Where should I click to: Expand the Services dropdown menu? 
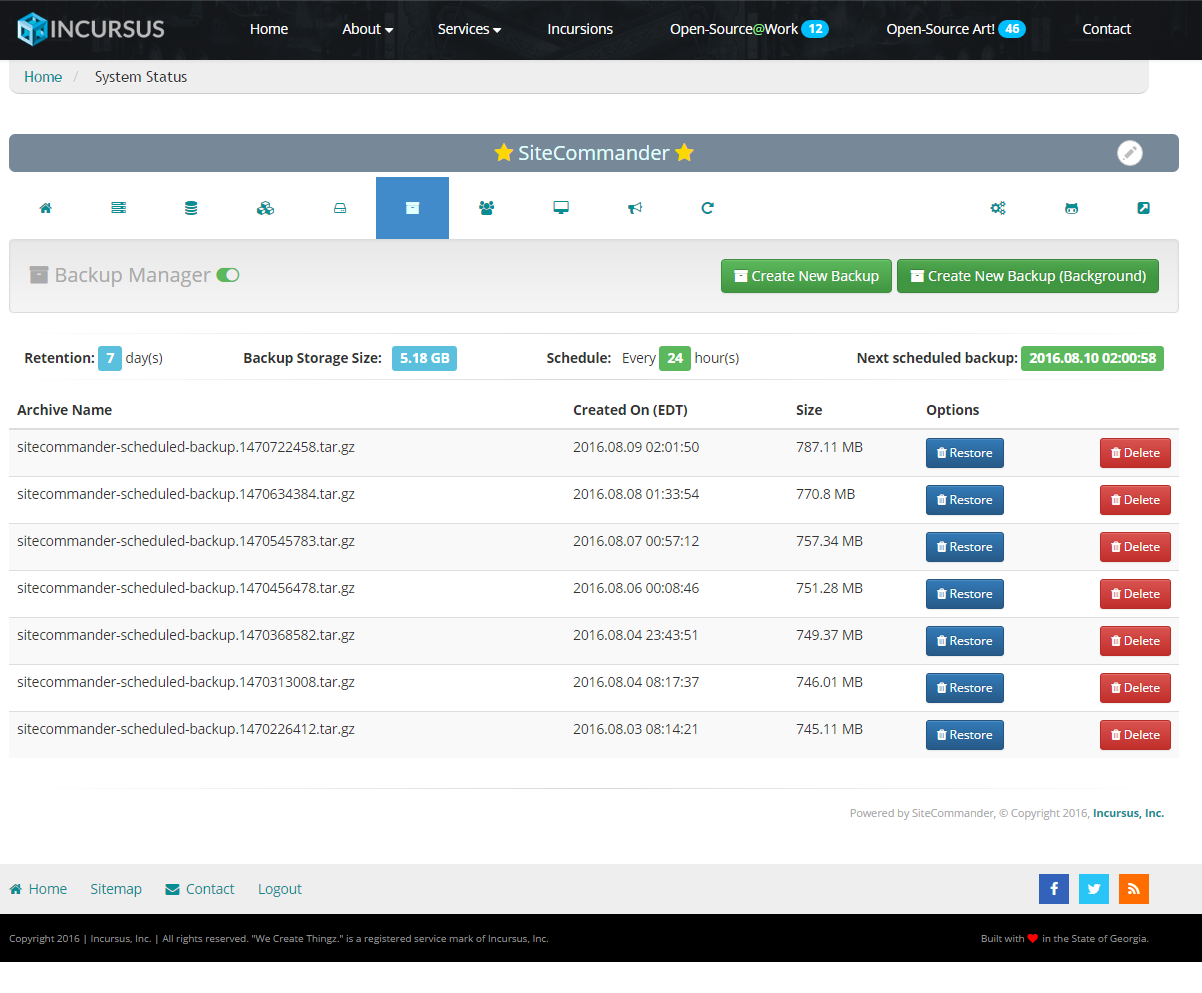[469, 29]
